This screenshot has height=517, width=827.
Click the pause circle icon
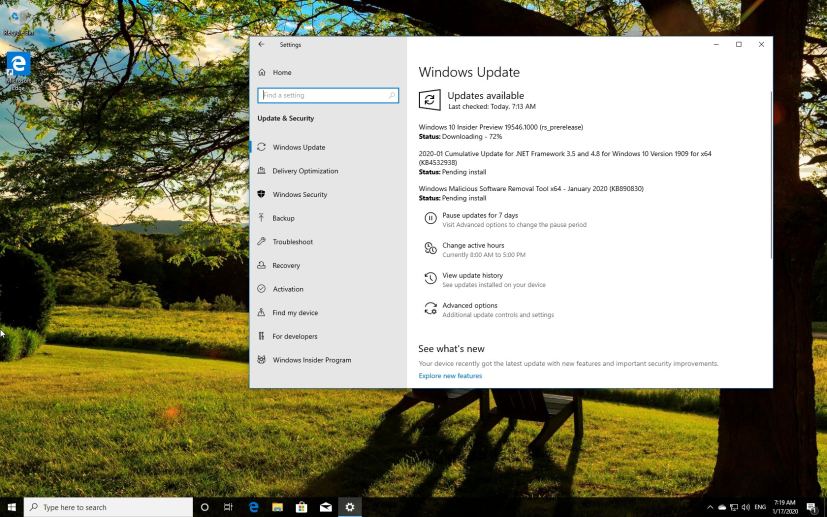point(430,218)
